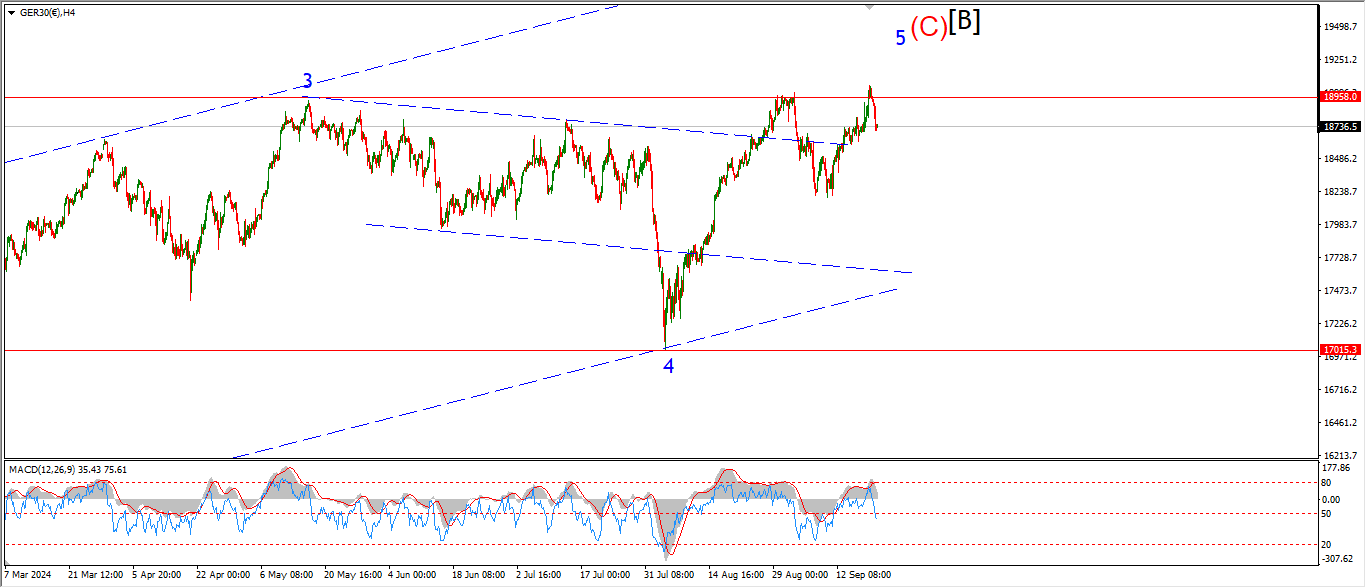
Task: Click the 12 Sep 08:00 date label
Action: [864, 575]
